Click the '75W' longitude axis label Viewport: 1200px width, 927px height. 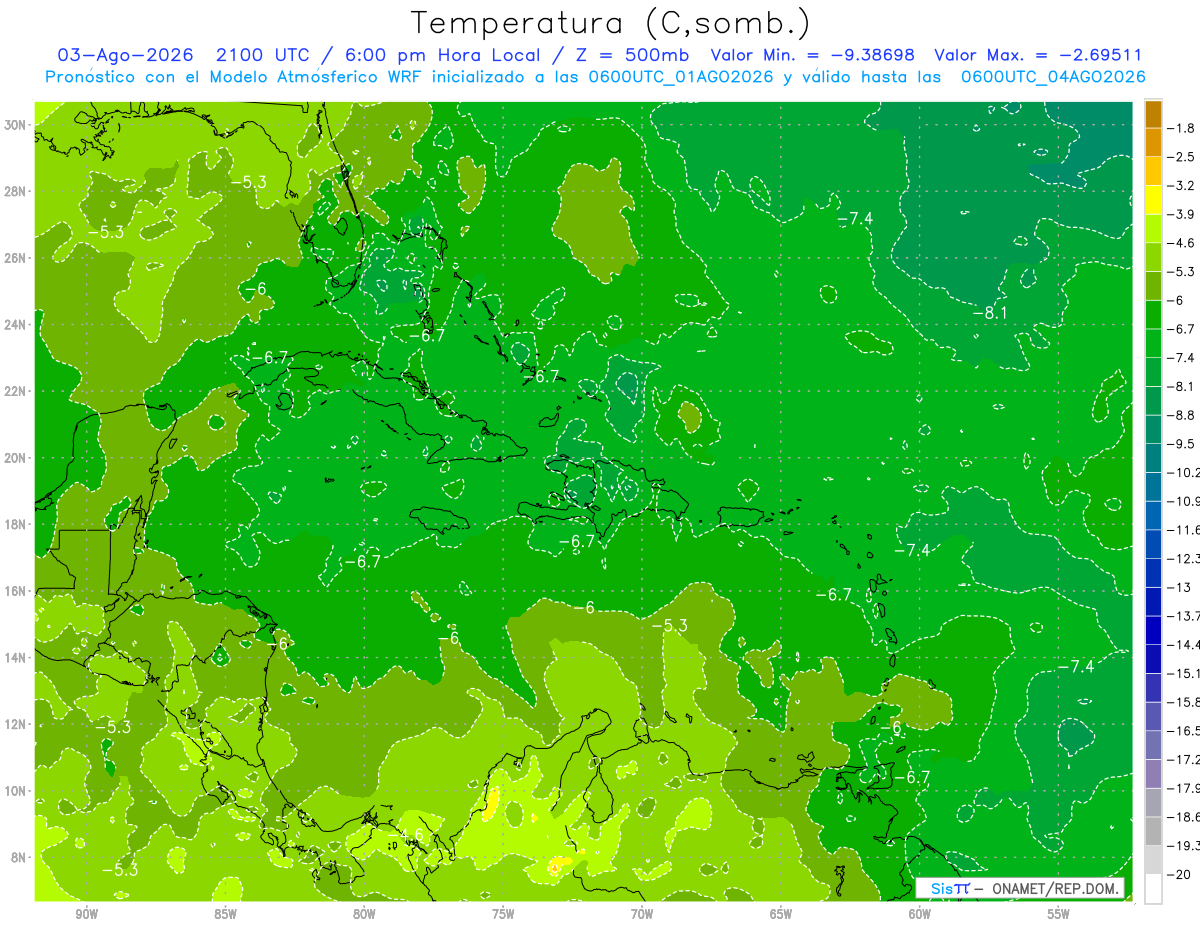[503, 914]
